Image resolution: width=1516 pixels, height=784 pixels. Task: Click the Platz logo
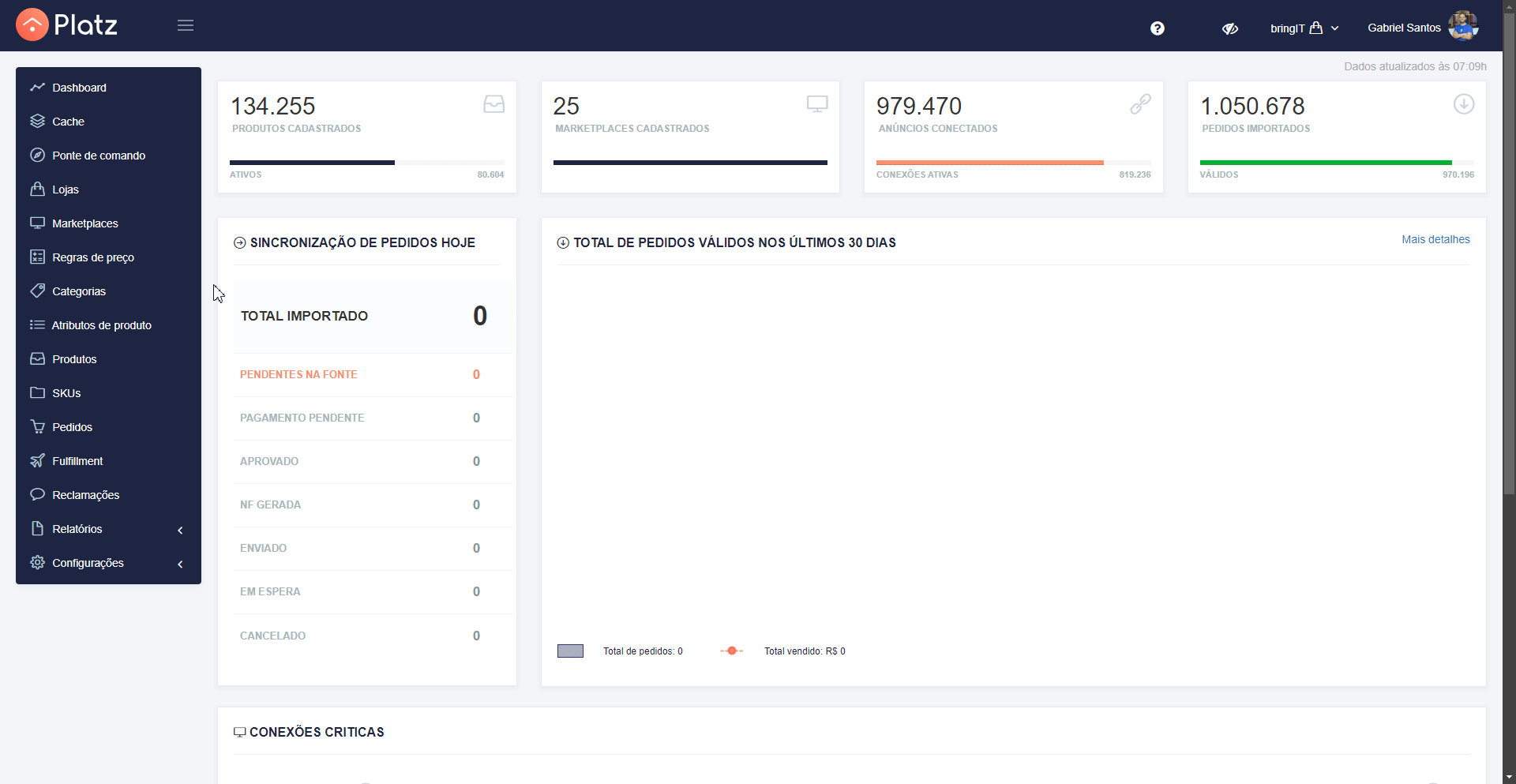tap(67, 25)
